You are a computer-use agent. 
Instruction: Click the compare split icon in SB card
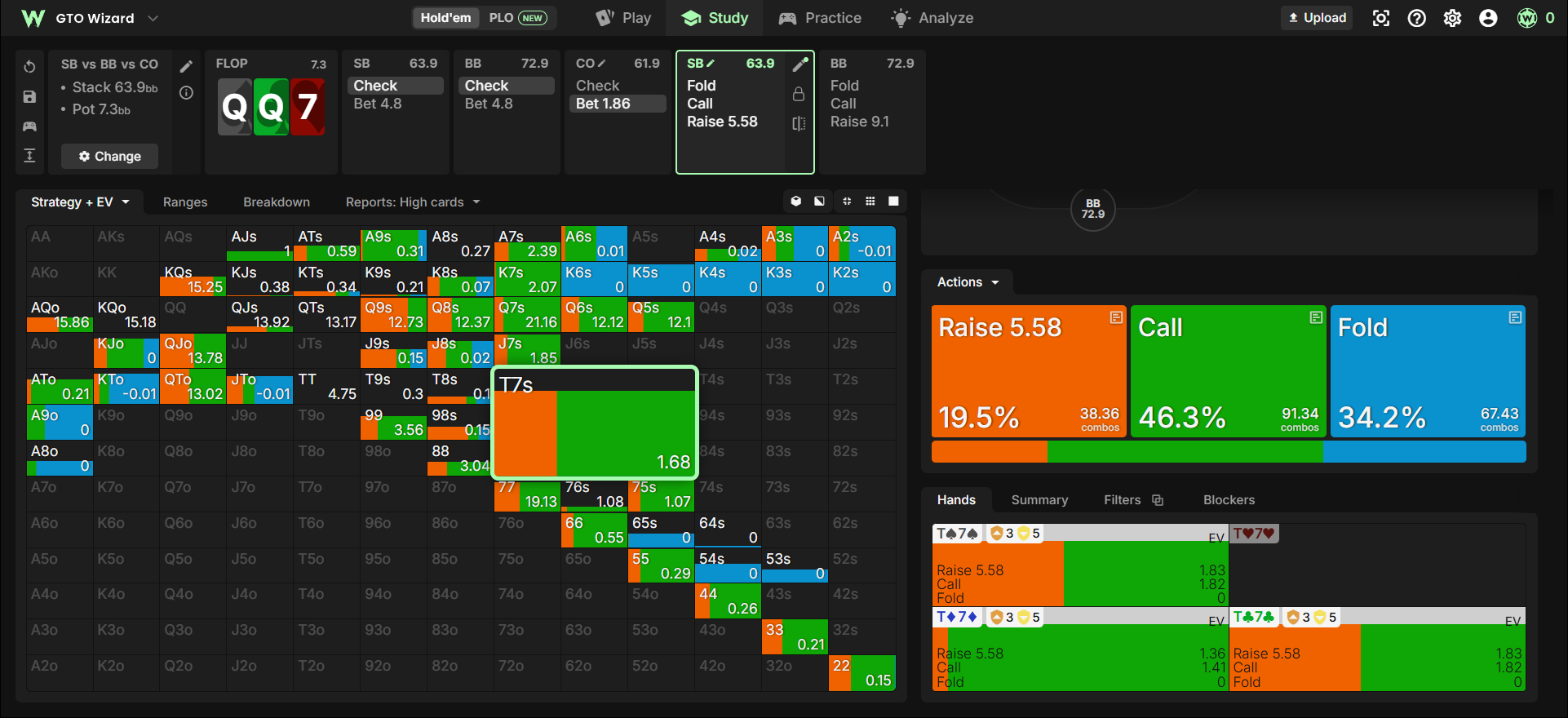point(799,123)
